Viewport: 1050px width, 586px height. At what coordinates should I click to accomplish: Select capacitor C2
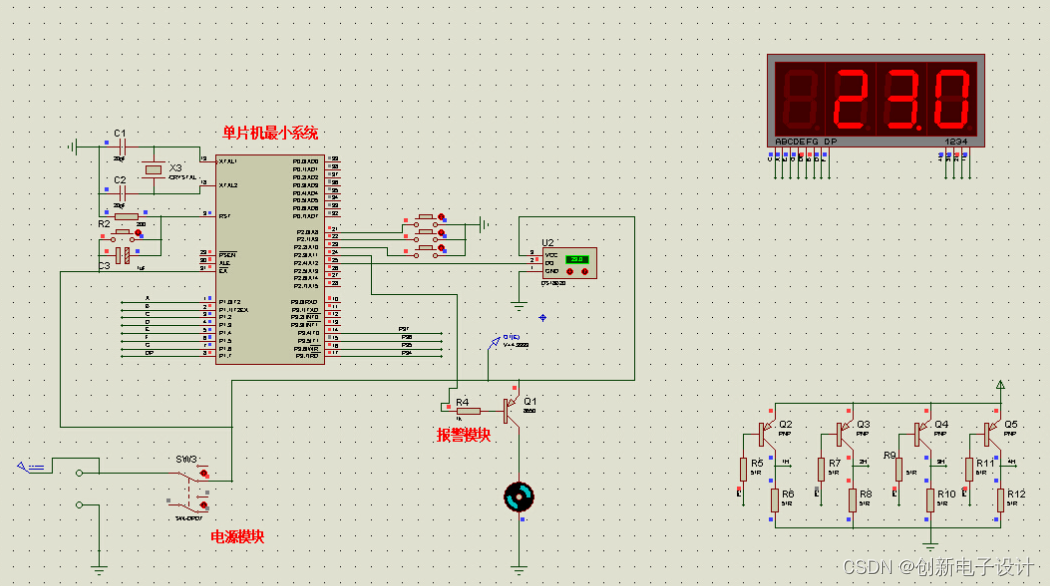pos(121,194)
